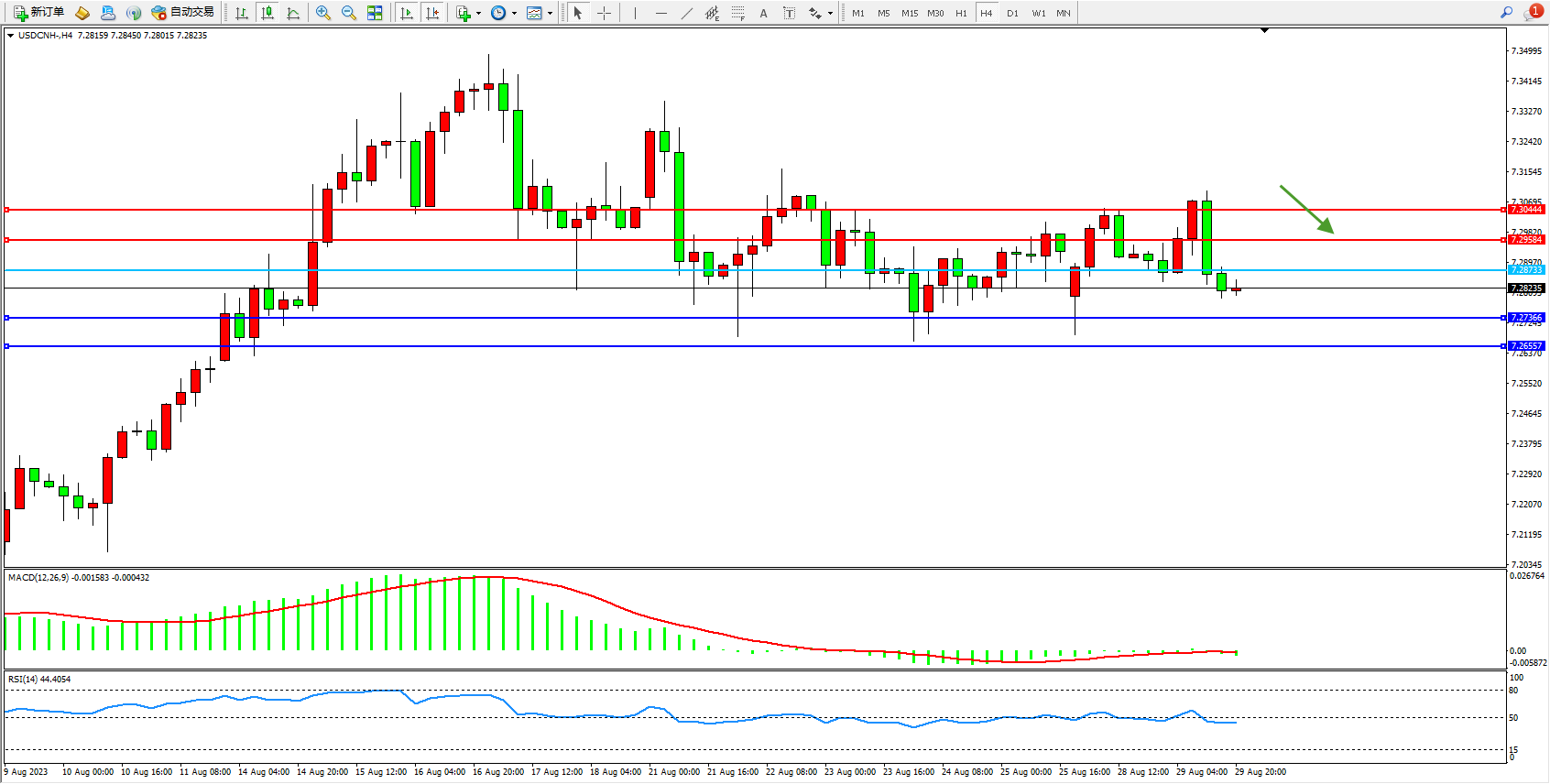Screen dimensions: 1550x784
Task: Select the crosshair tool
Action: point(605,13)
